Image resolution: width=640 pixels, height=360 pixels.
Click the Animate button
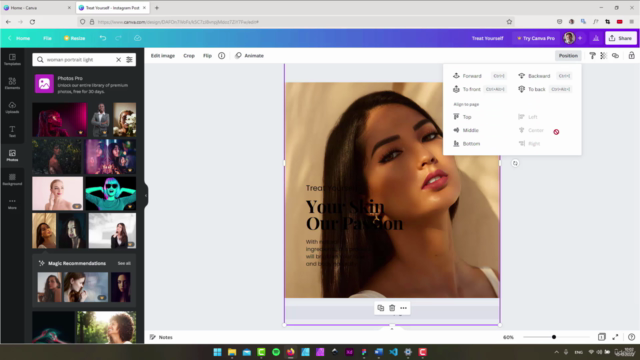(x=249, y=56)
